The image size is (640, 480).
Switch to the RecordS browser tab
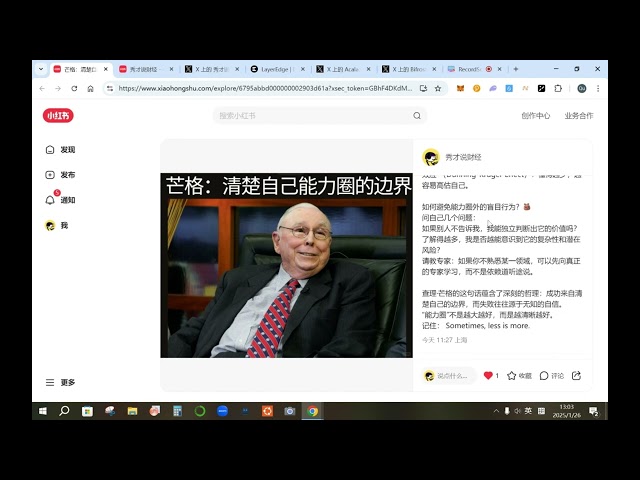[474, 69]
